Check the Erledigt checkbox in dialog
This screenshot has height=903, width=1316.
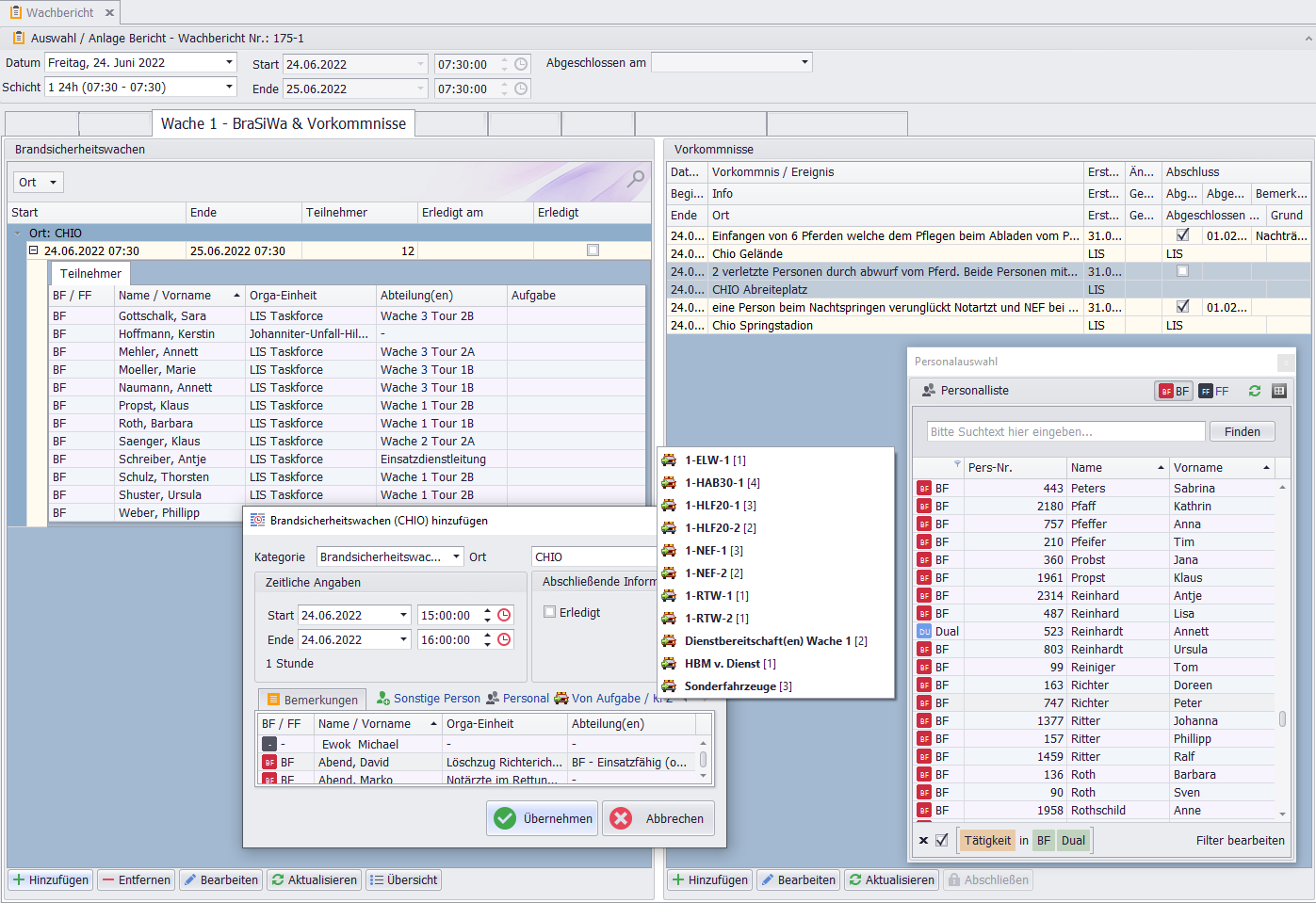(x=550, y=612)
